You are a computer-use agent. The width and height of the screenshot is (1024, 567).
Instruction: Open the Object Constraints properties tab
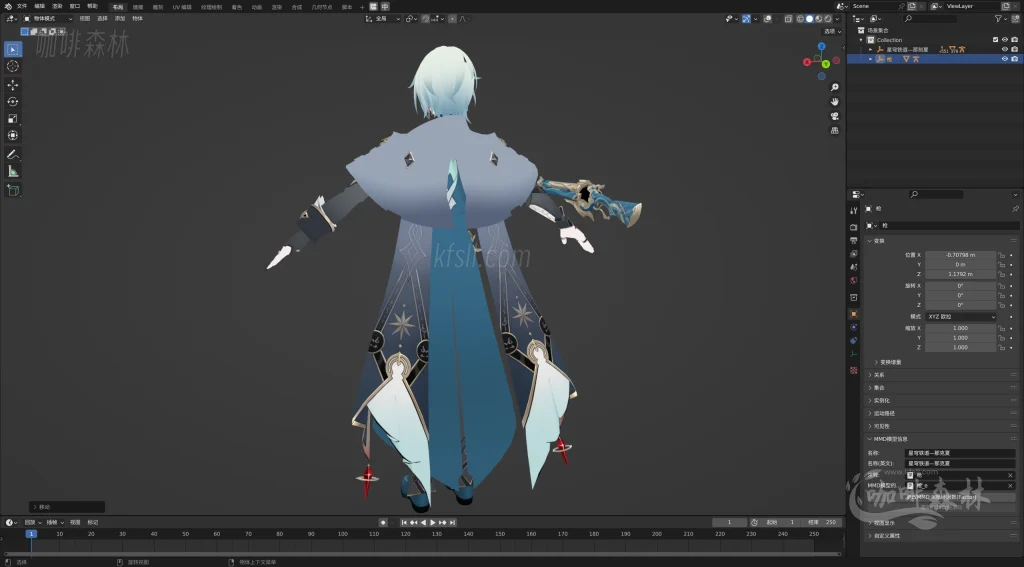[854, 340]
